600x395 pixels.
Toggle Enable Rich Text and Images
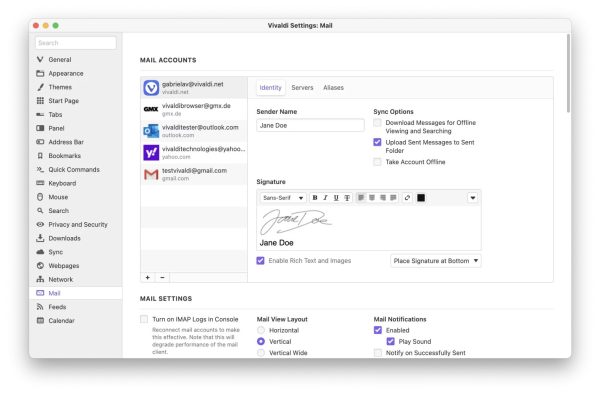click(260, 261)
